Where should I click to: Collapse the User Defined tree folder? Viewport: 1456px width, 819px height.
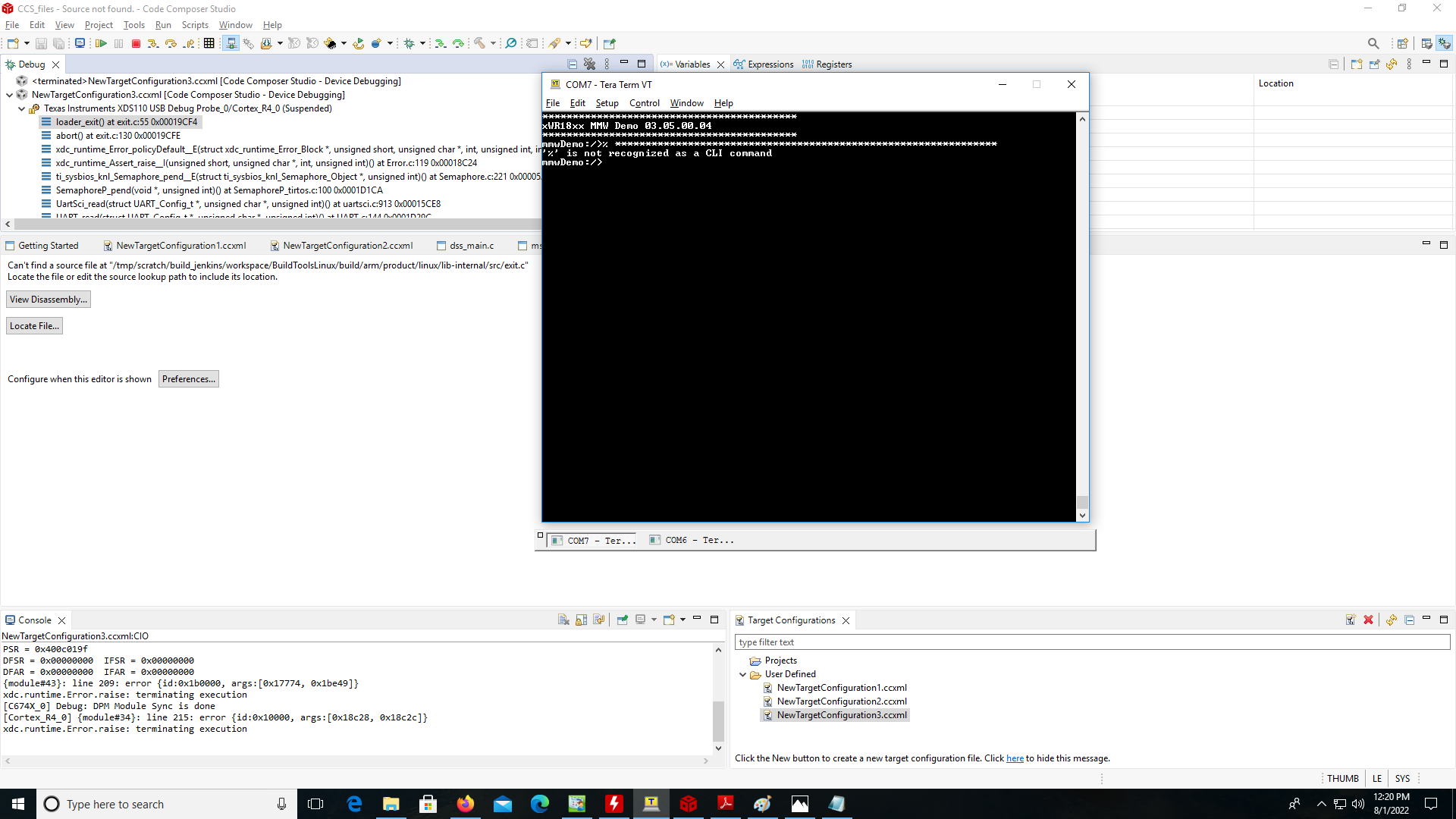point(742,674)
